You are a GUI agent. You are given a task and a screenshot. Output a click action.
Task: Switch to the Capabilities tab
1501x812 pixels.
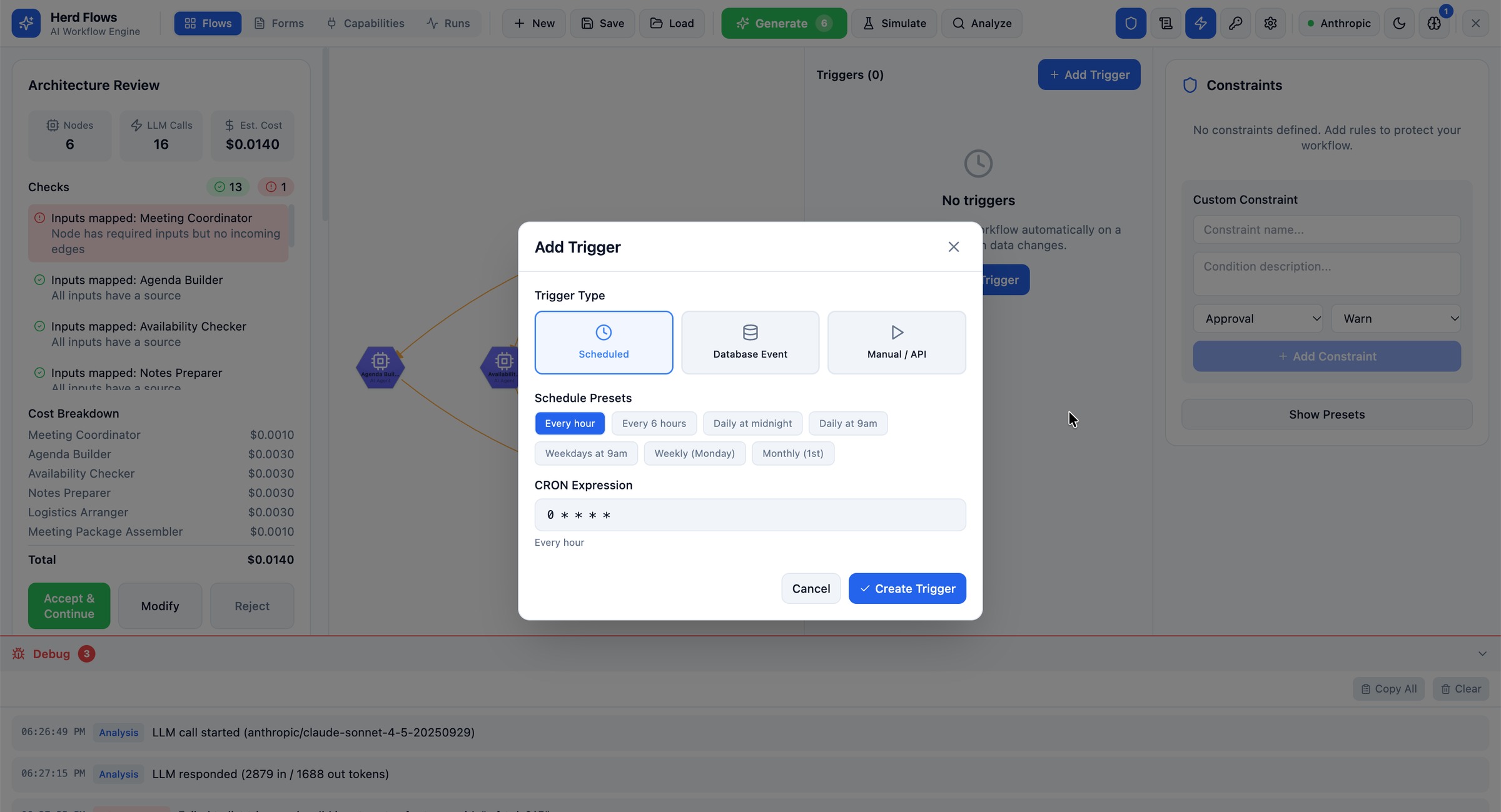click(x=365, y=23)
